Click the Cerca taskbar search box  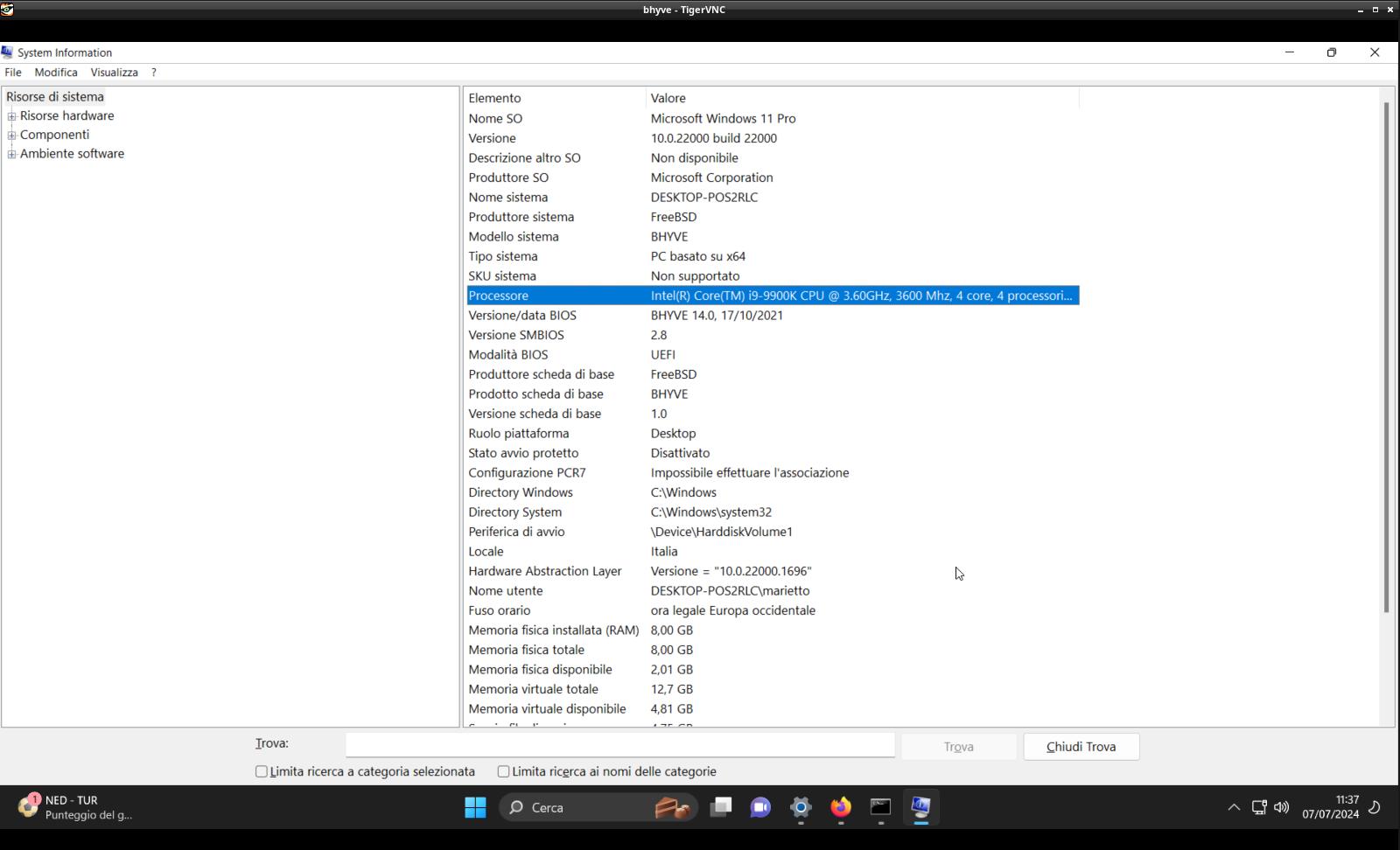pyautogui.click(x=598, y=807)
